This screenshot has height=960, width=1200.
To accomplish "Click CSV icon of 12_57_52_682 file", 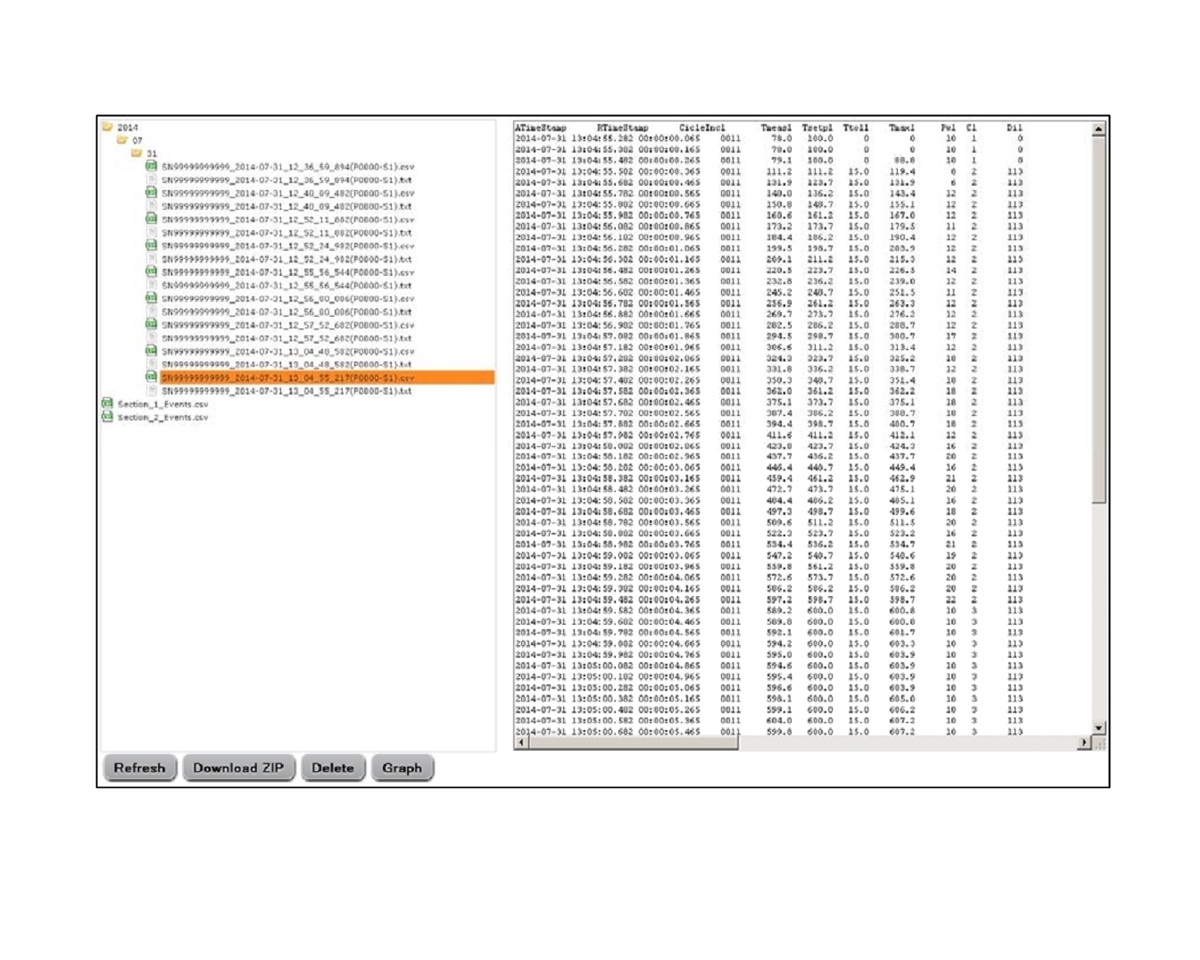I will [x=151, y=324].
